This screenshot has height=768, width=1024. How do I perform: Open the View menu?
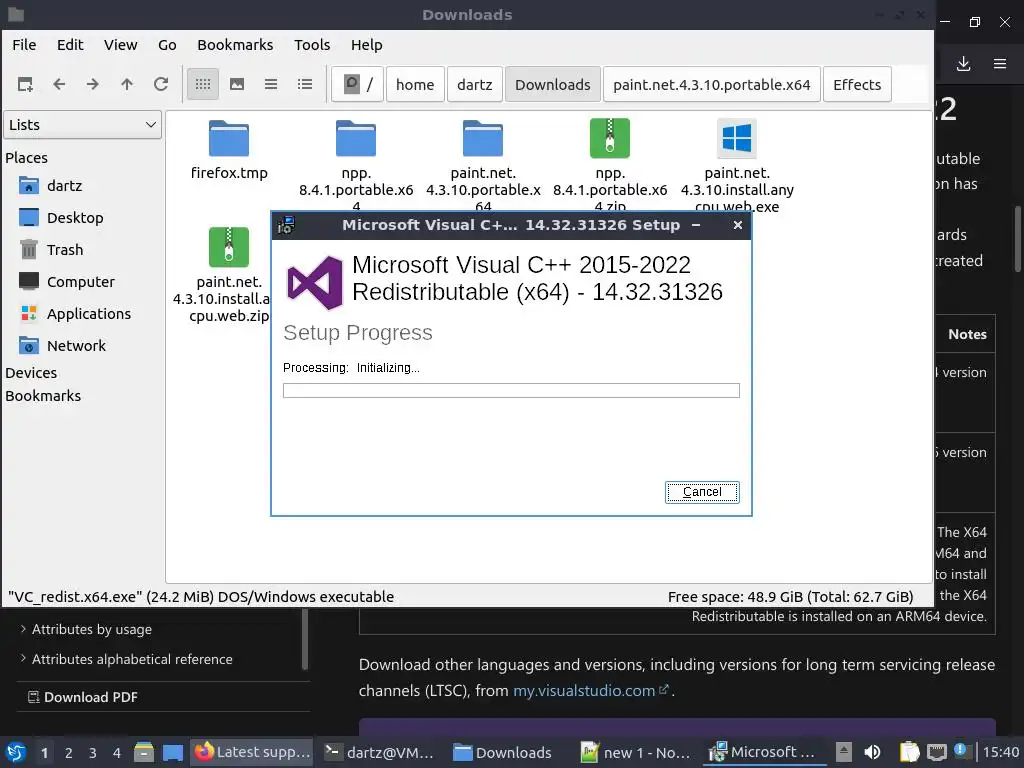pyautogui.click(x=121, y=45)
